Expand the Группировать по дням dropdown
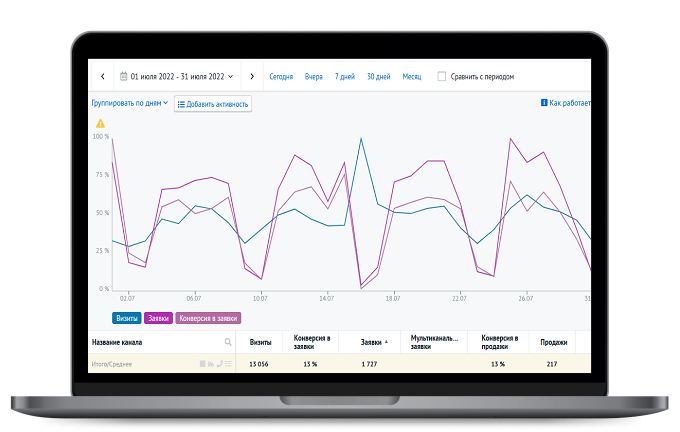Screen dimensions: 680x432 130,103
